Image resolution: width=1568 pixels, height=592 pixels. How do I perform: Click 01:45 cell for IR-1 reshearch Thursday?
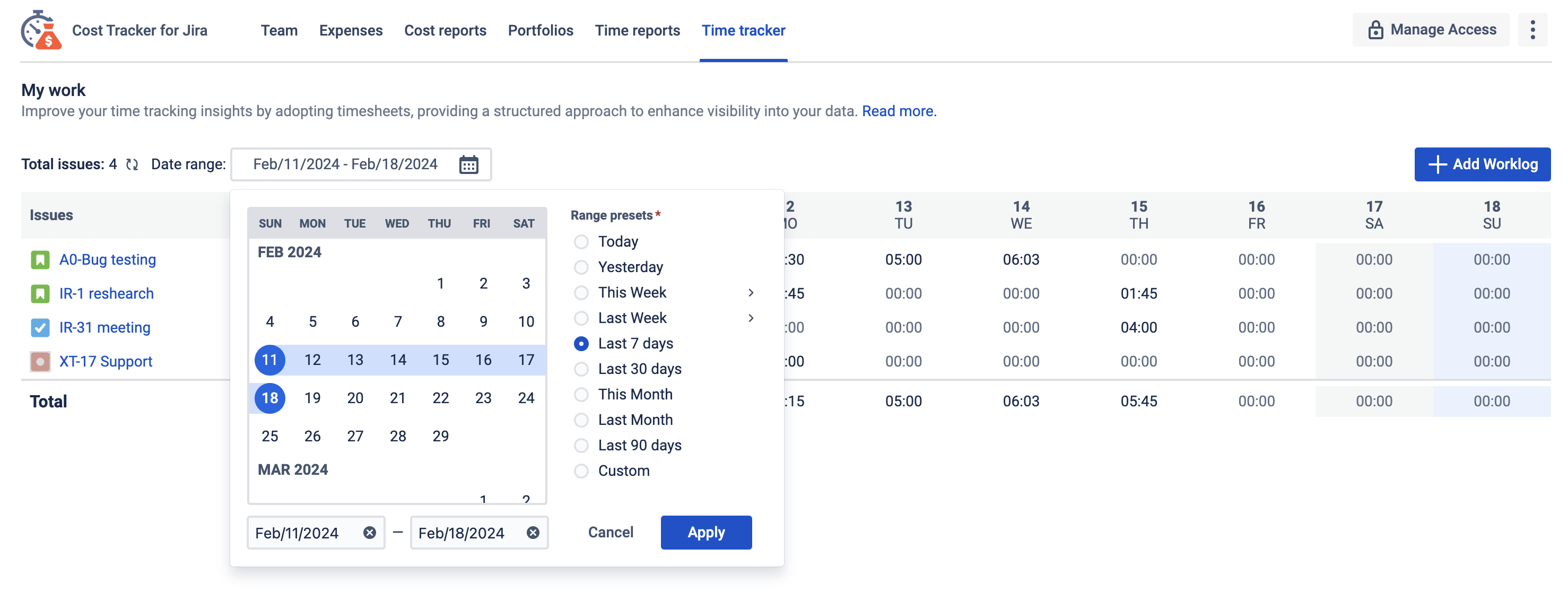(1138, 294)
